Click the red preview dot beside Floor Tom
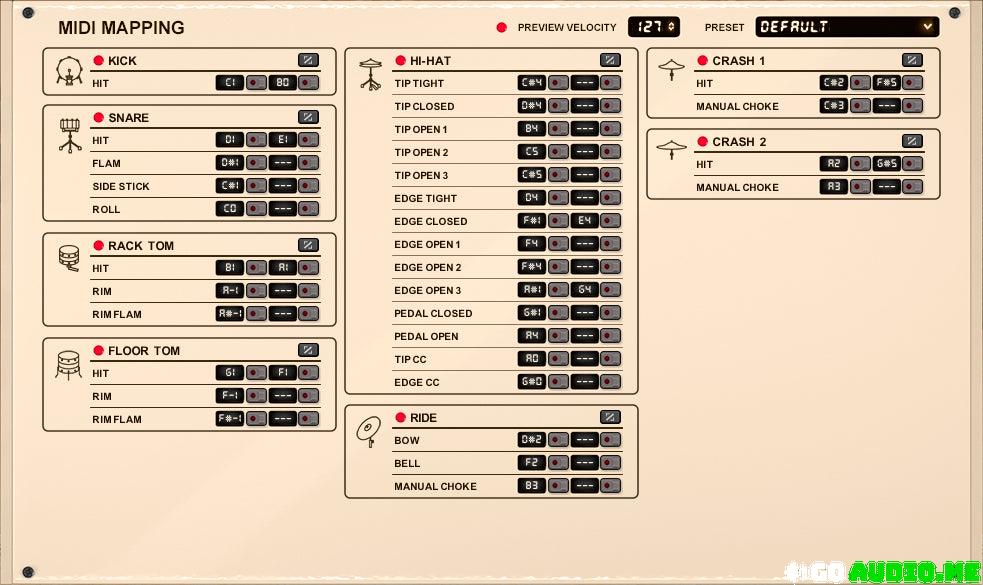Image resolution: width=983 pixels, height=585 pixels. pyautogui.click(x=99, y=351)
